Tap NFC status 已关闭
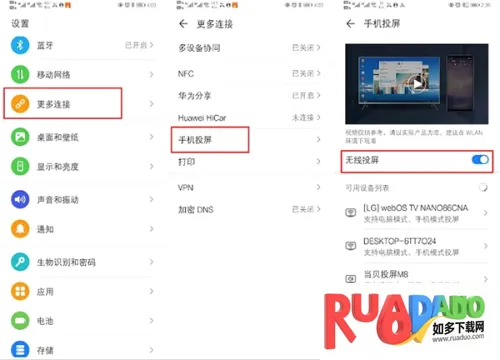The height and width of the screenshot is (360, 500). [303, 73]
